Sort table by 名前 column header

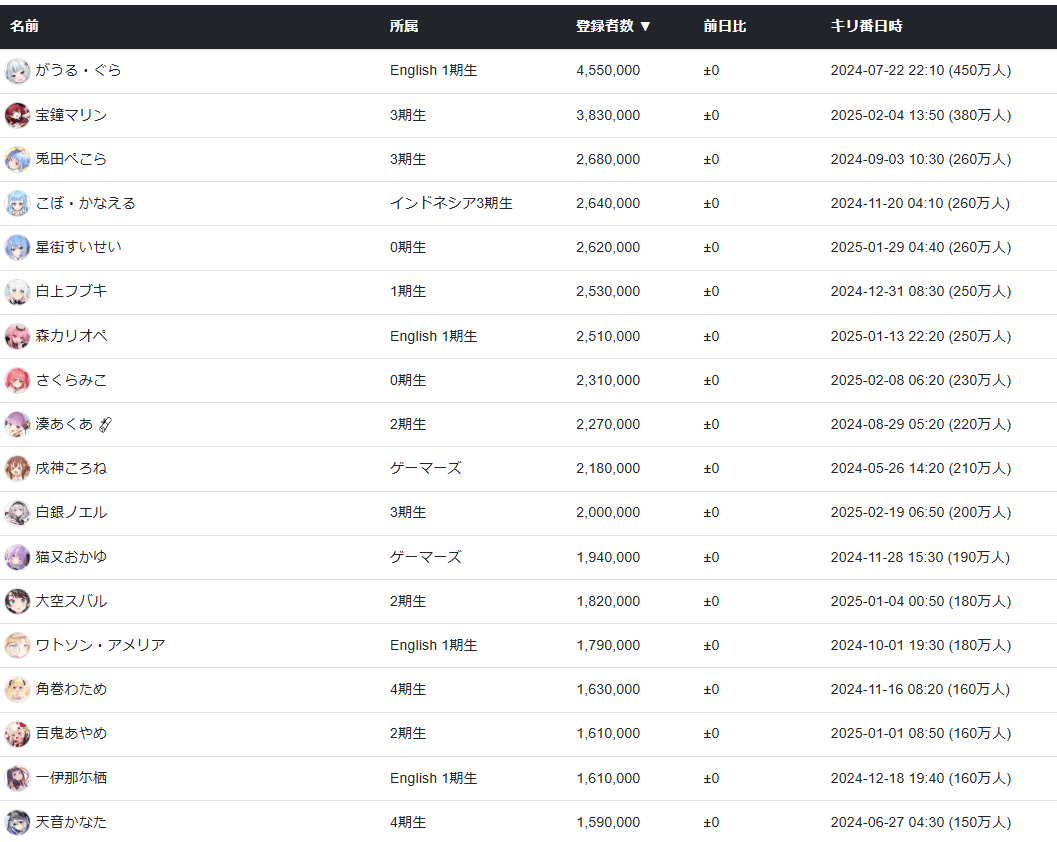click(x=25, y=26)
